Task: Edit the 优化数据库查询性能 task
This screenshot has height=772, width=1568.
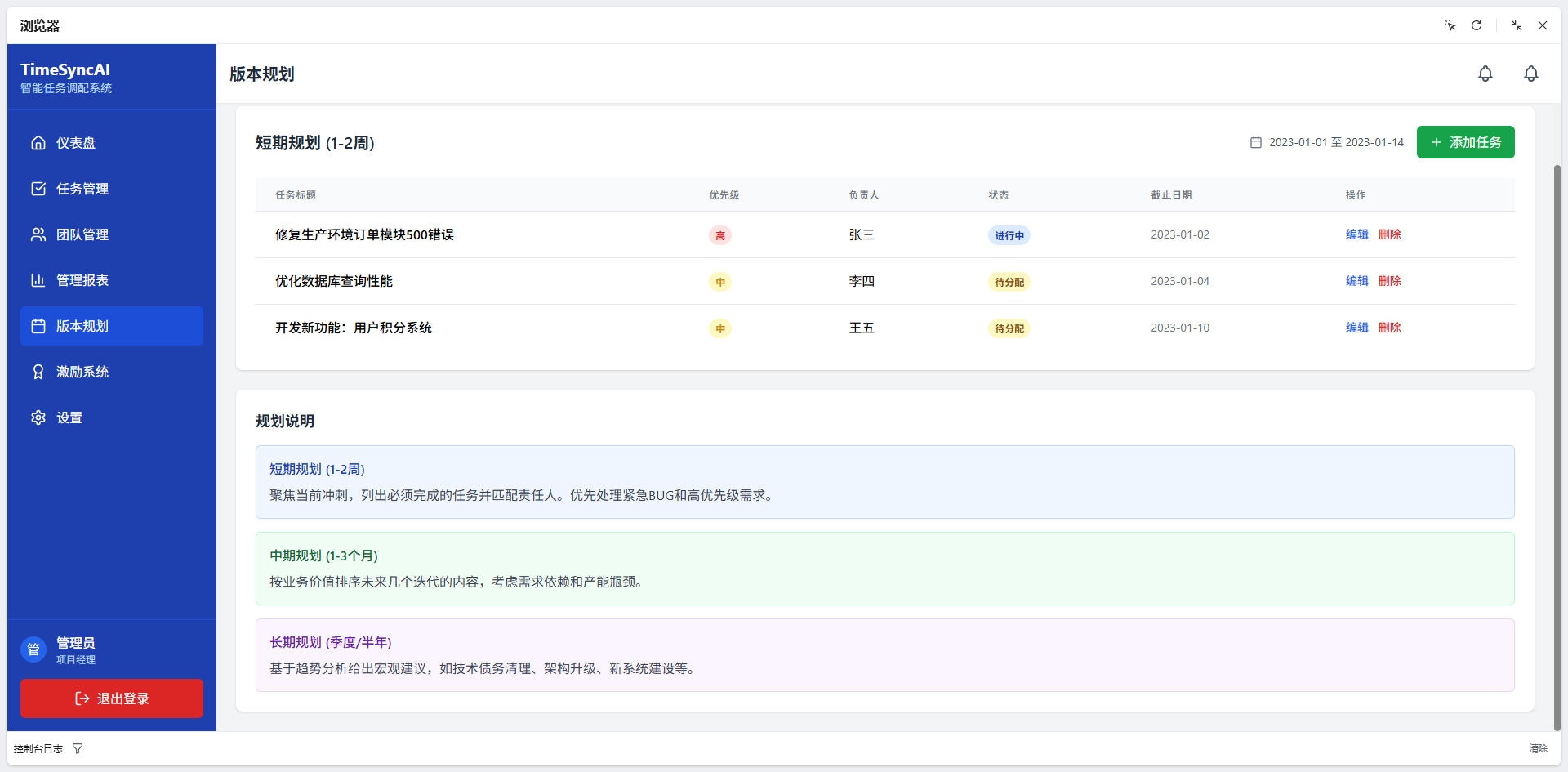Action: pyautogui.click(x=1356, y=281)
